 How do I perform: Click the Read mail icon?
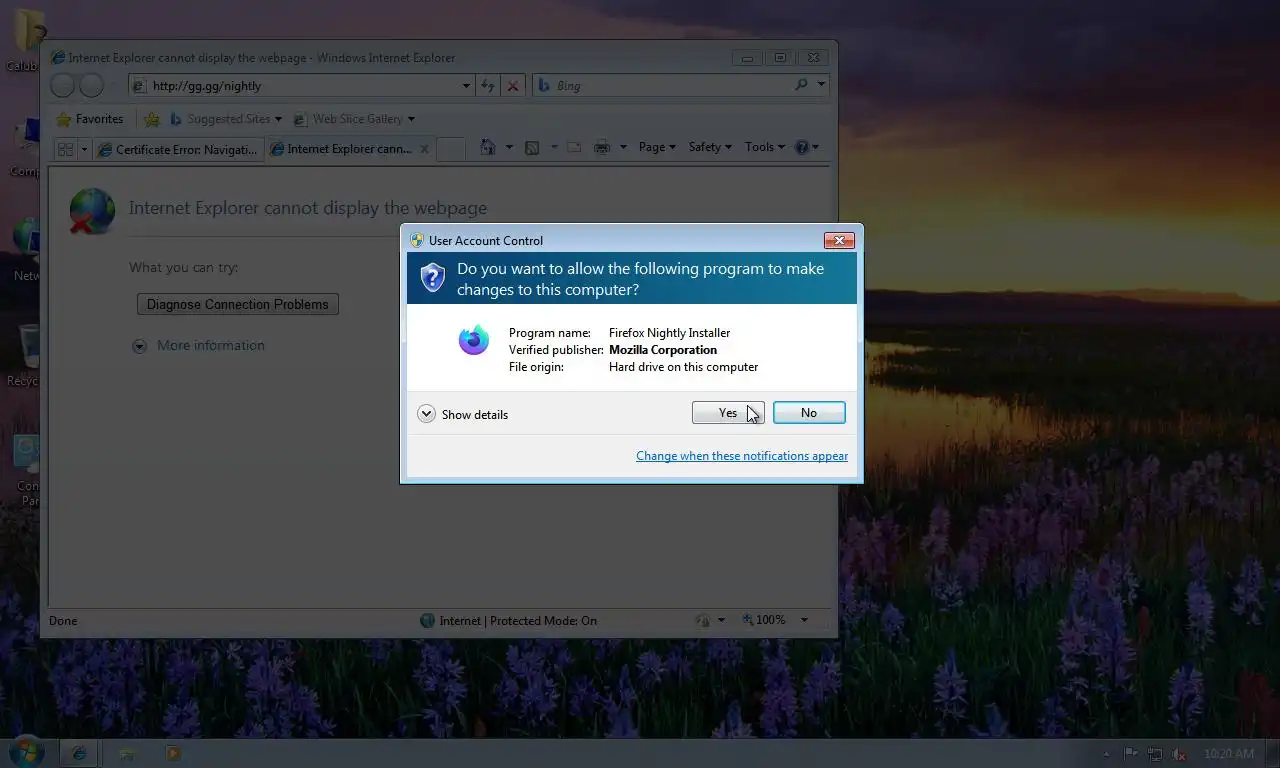coord(574,147)
